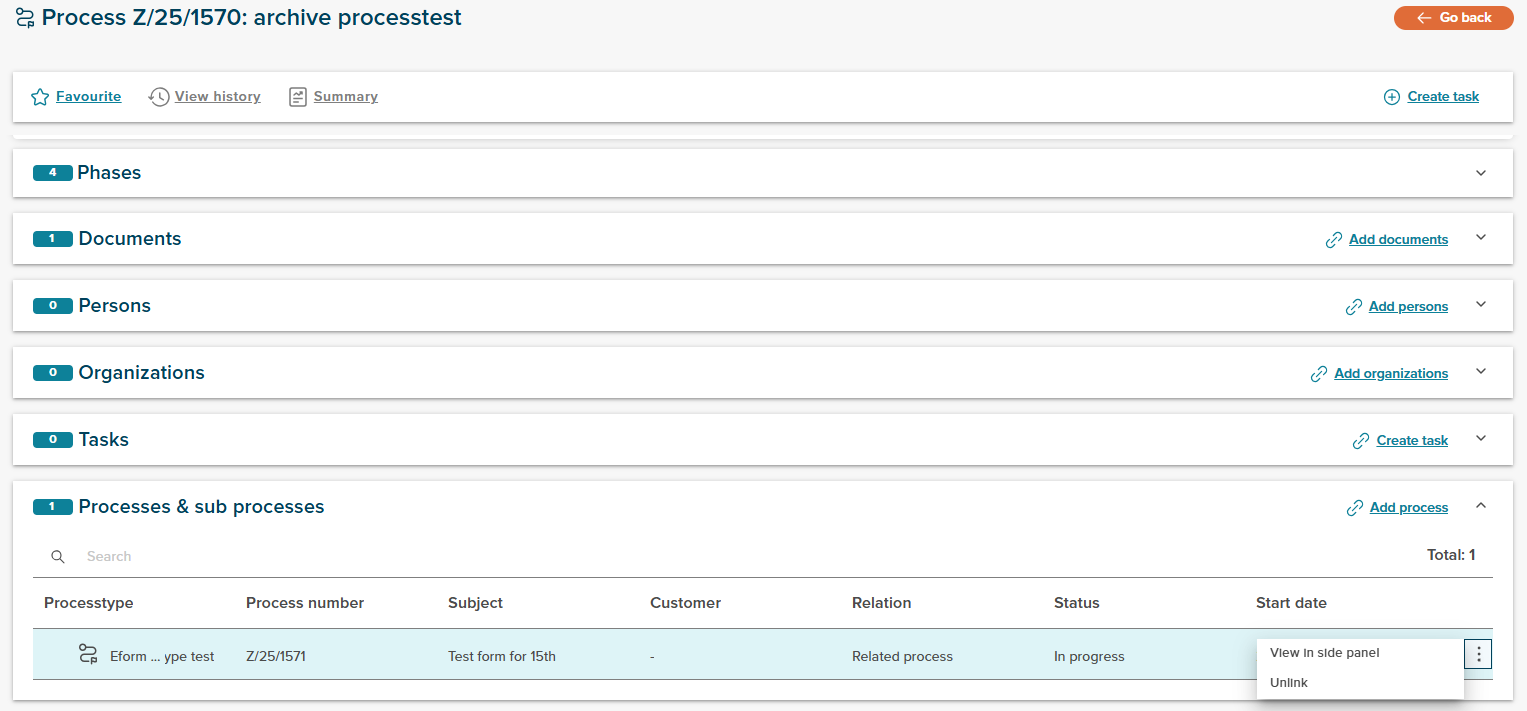
Task: Expand the Tasks section chevron
Action: [x=1481, y=439]
